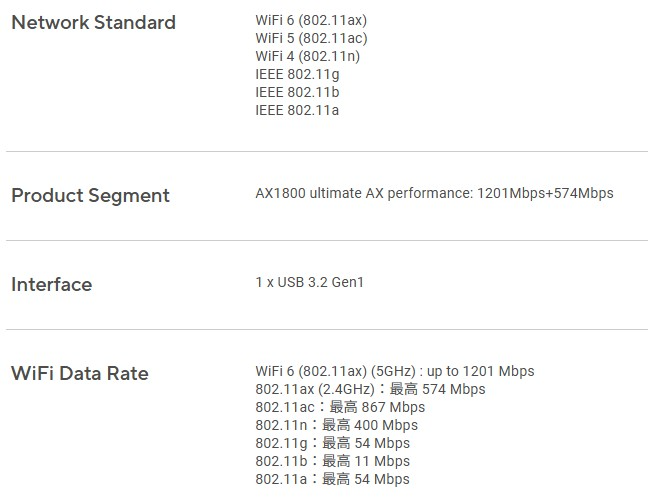Click the 802.11n 400 Mbps data rate

(x=336, y=425)
